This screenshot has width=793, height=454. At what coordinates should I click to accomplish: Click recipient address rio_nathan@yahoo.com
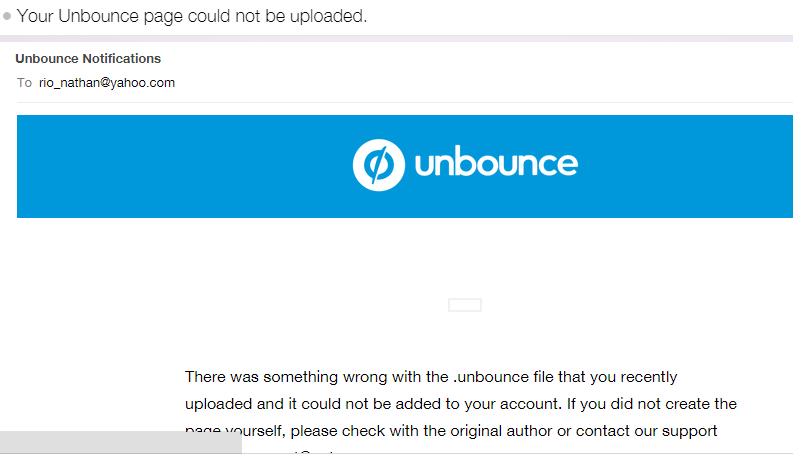pos(107,83)
